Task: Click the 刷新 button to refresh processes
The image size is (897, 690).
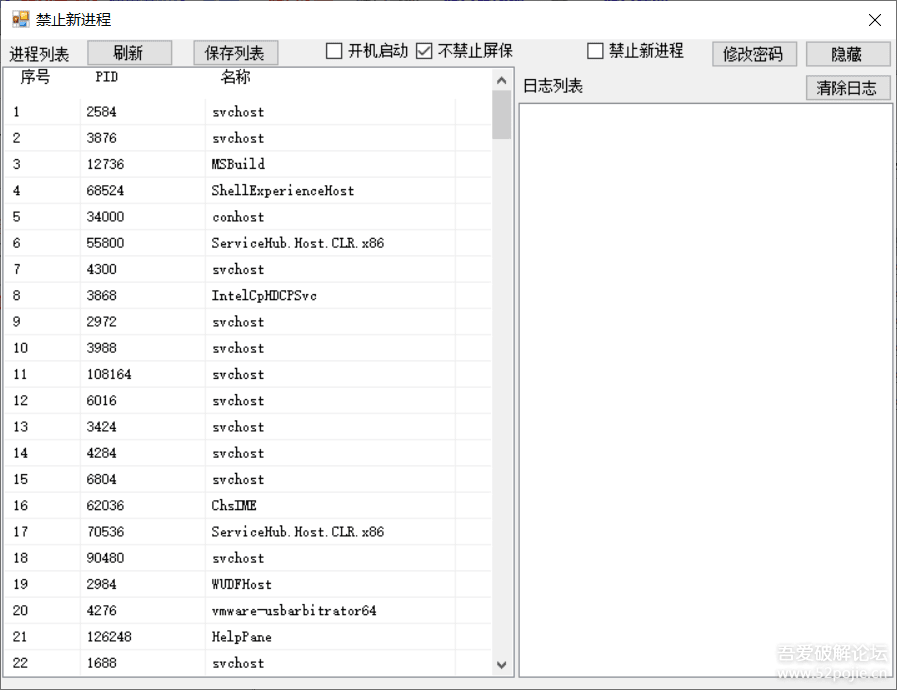Action: [129, 52]
